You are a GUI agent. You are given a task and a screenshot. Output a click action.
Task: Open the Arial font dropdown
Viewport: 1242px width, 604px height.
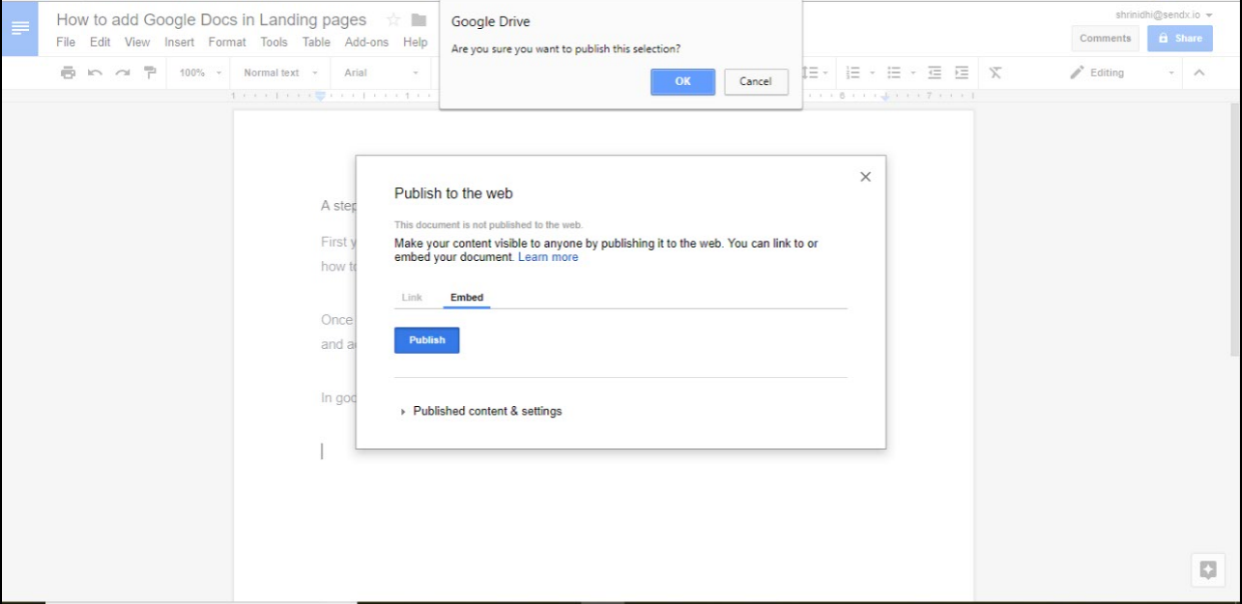(x=381, y=73)
